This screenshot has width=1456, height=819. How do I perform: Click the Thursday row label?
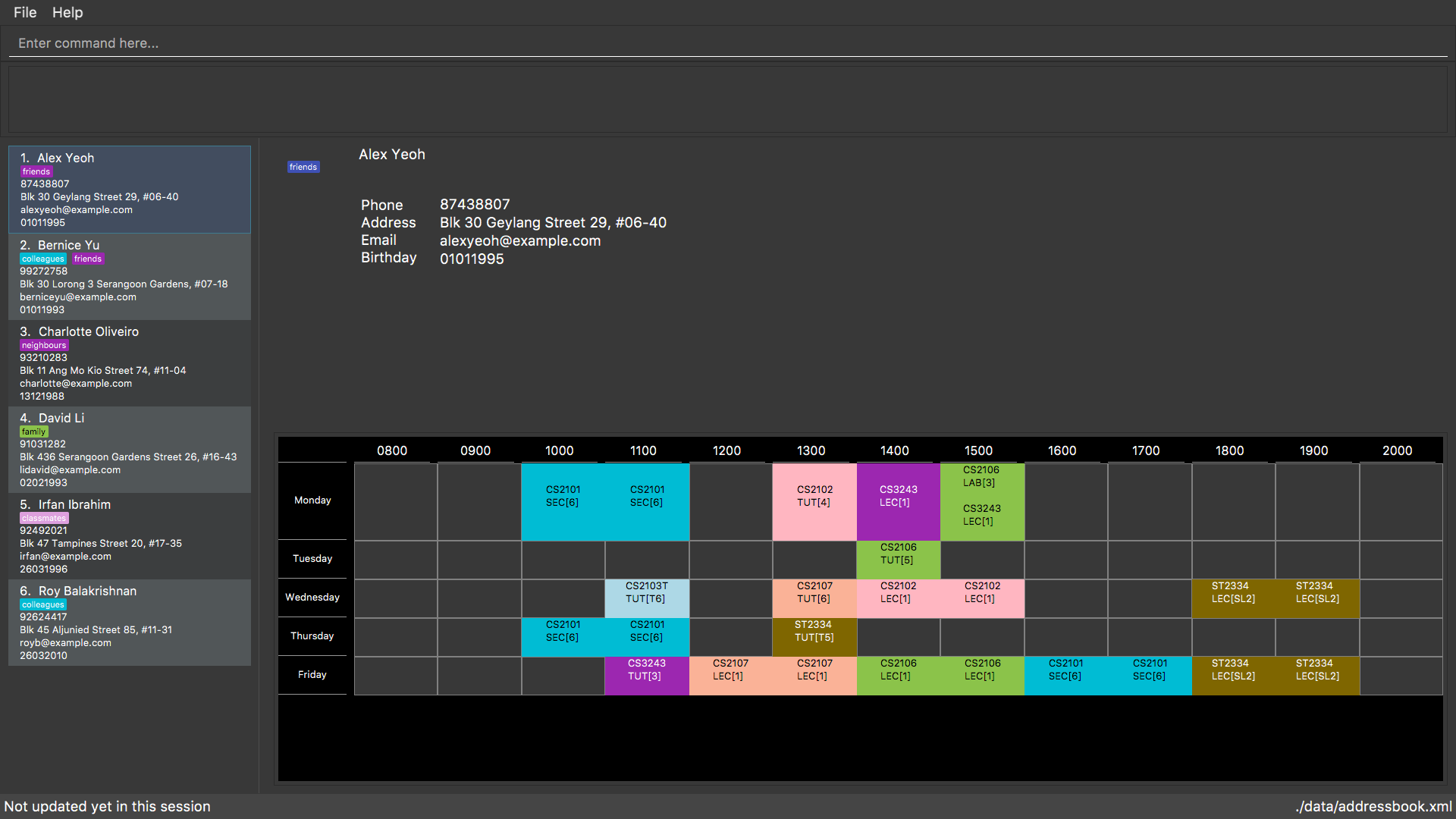(312, 636)
